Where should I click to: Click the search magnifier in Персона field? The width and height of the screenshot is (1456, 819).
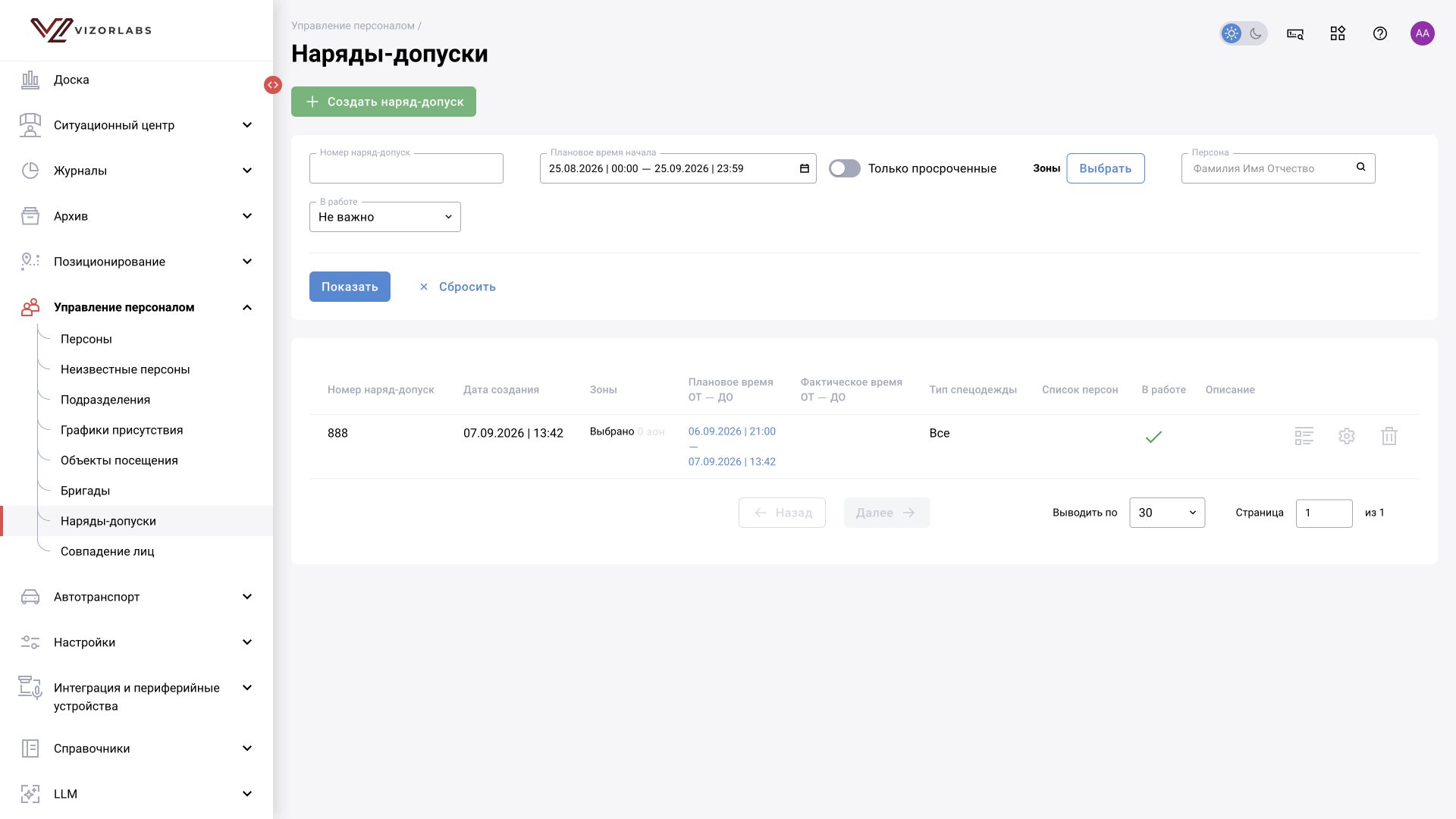pyautogui.click(x=1361, y=167)
